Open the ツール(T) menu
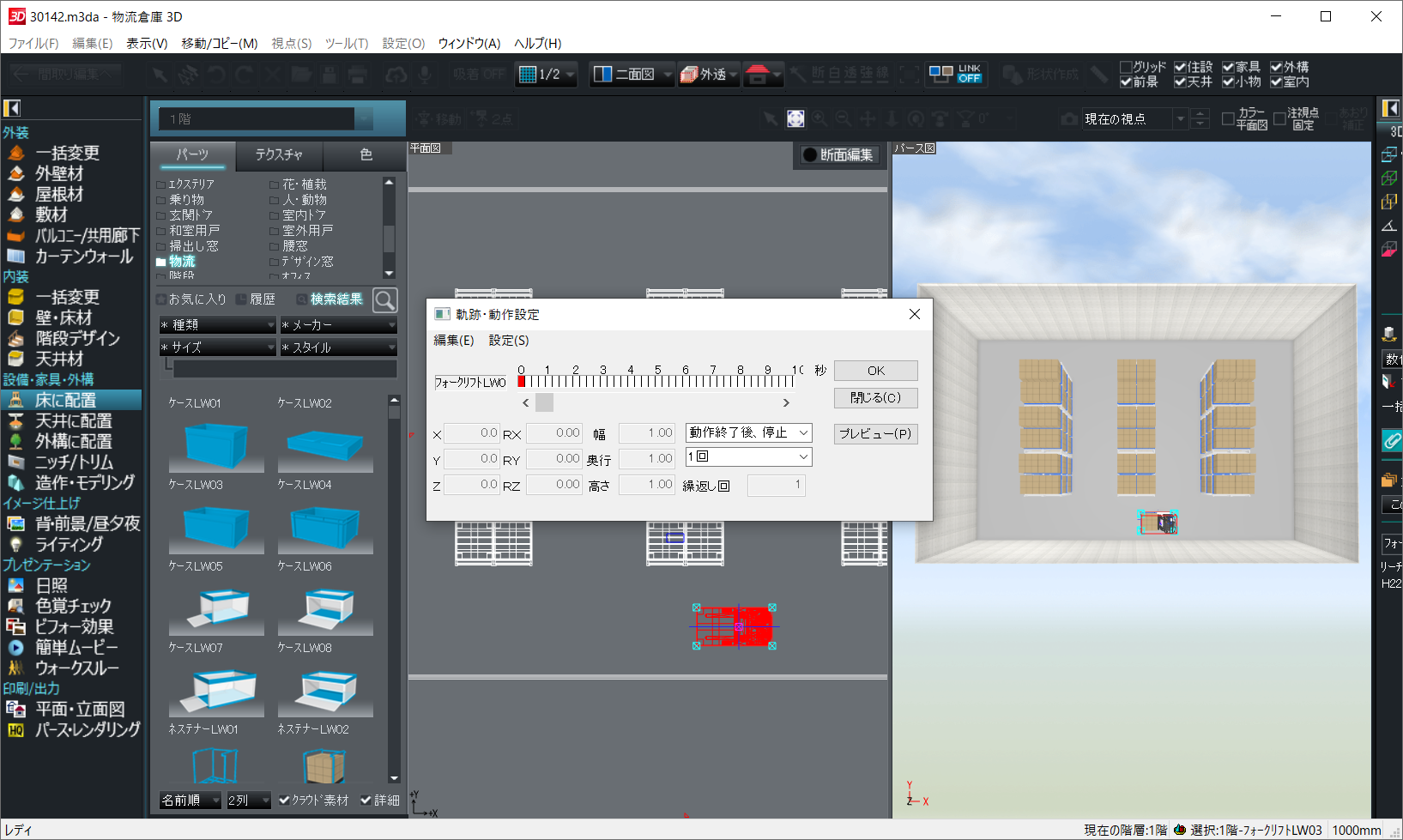1403x840 pixels. tap(346, 43)
